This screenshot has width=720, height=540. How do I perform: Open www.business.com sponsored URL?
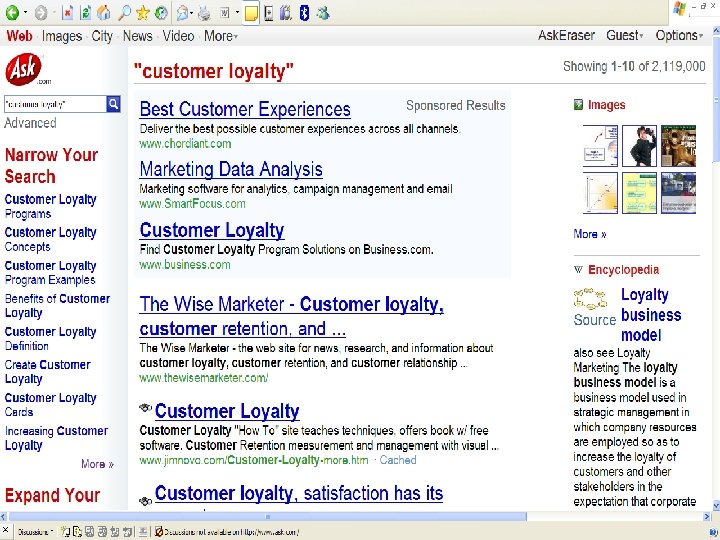coord(185,265)
